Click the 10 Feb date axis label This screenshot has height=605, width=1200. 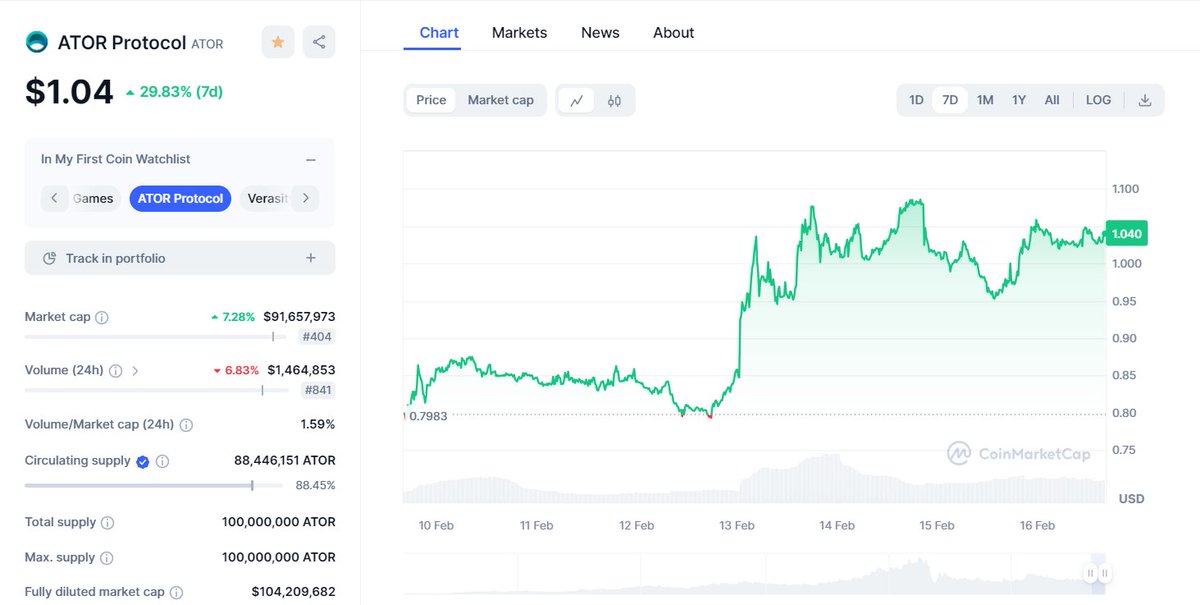[436, 525]
